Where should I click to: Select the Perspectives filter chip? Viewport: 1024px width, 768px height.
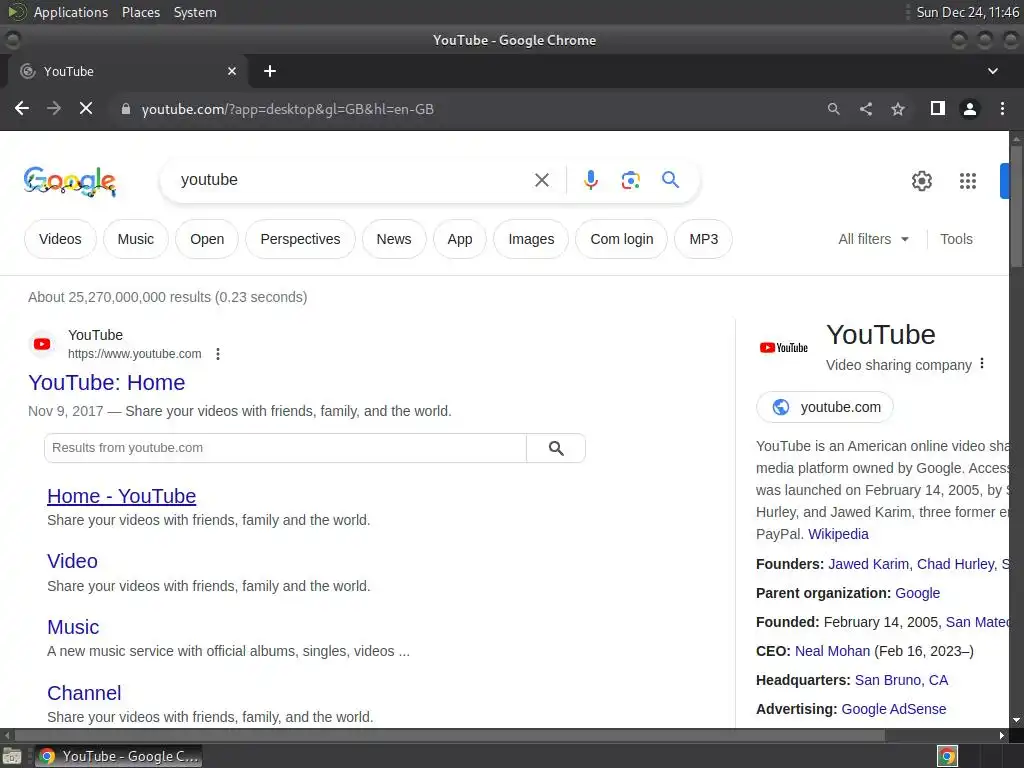[x=300, y=239]
